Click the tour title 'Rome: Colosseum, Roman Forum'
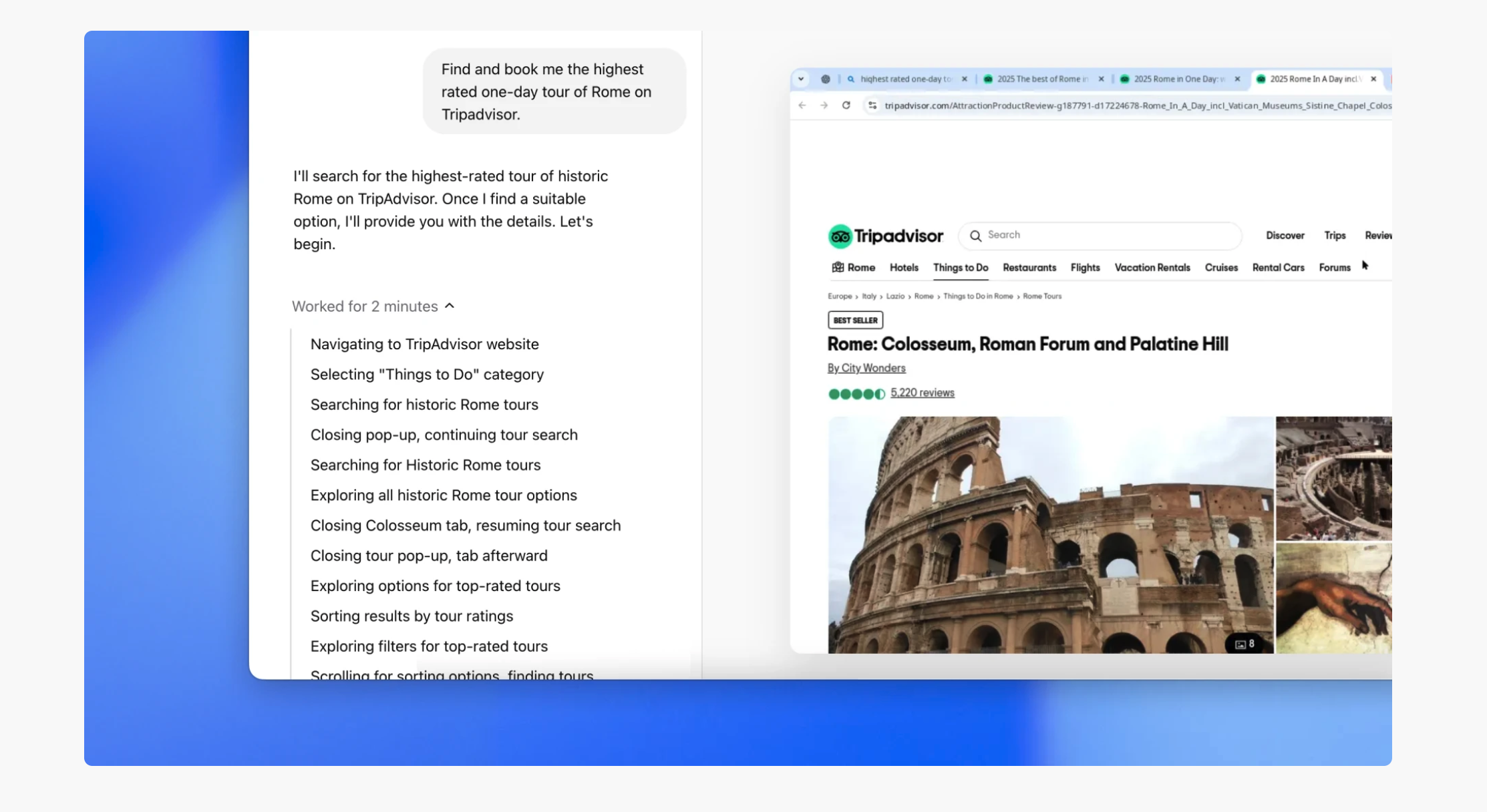This screenshot has width=1487, height=812. (x=1027, y=344)
